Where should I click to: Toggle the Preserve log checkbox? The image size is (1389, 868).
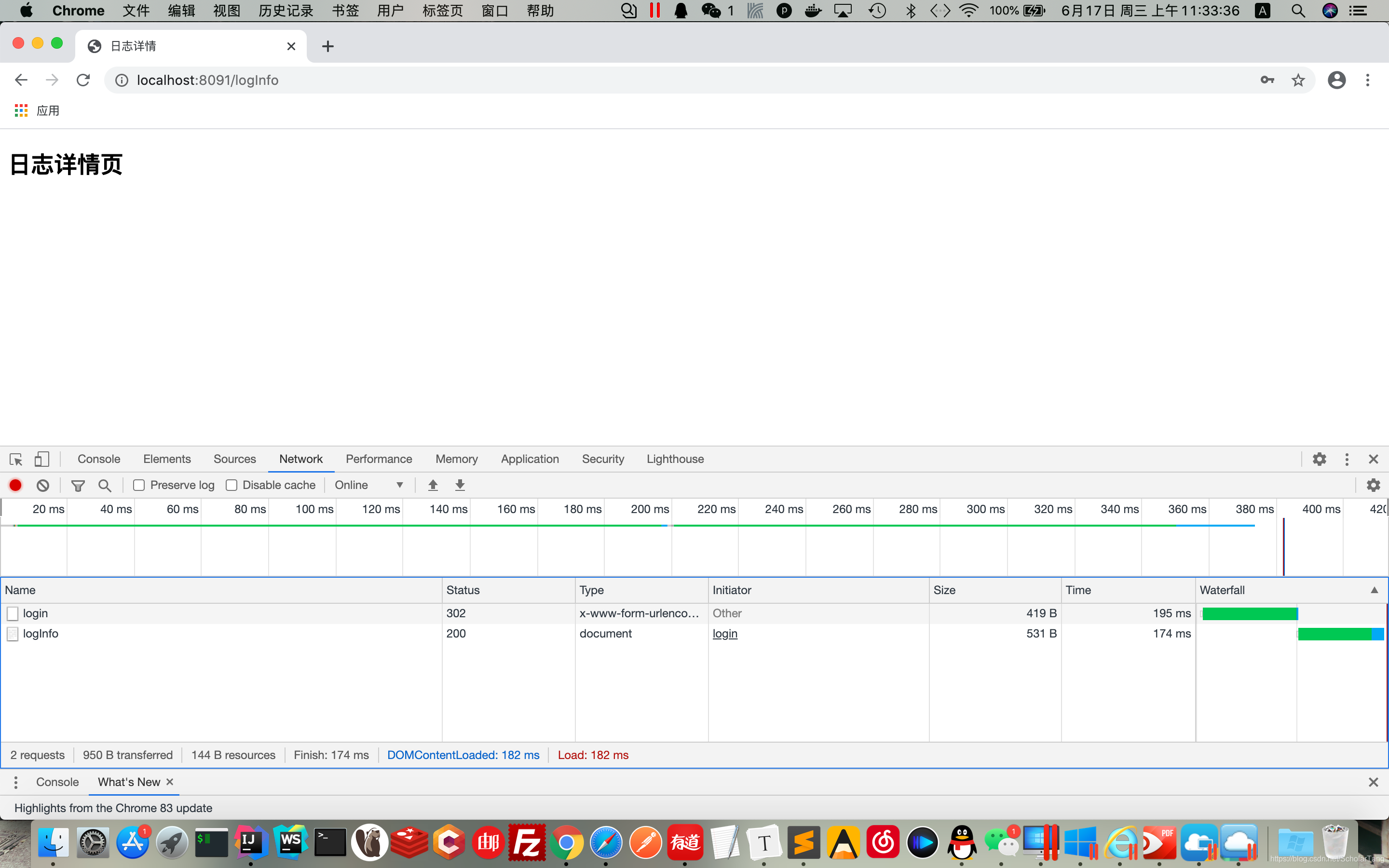pos(139,485)
